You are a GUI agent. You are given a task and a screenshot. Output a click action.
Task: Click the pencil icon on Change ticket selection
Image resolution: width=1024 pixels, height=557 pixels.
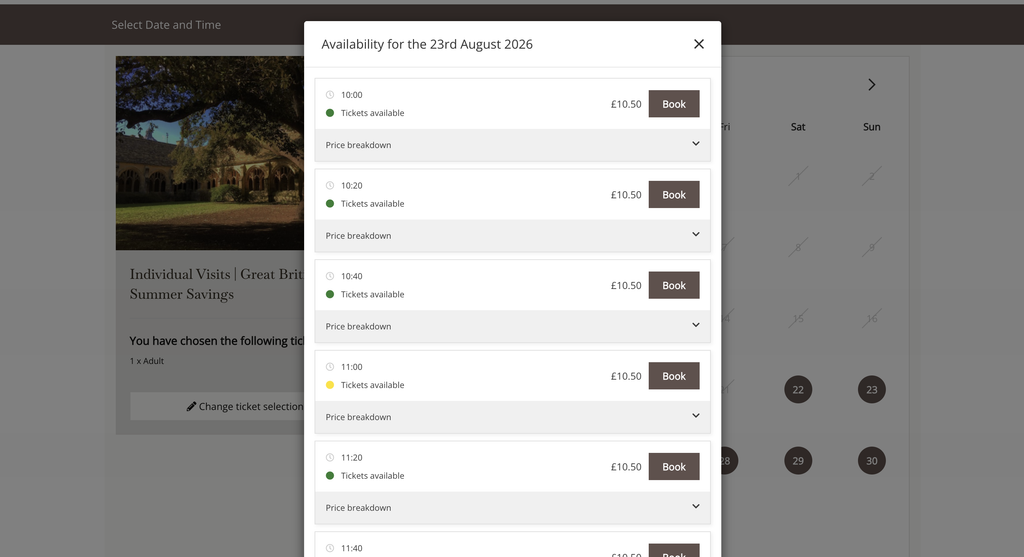pyautogui.click(x=191, y=406)
